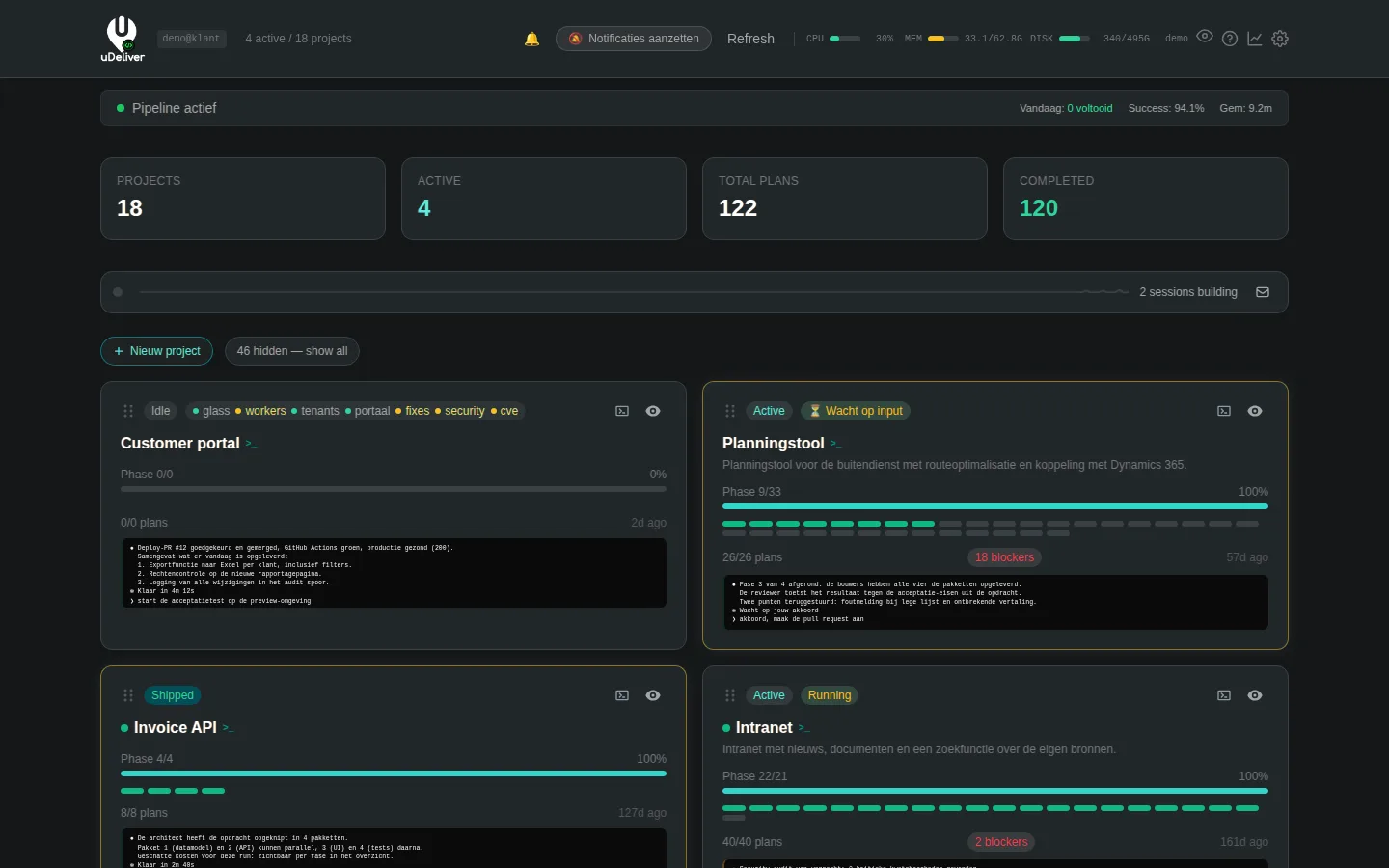Screen dimensions: 1389x868
Task: Click the Planningstool project title
Action: pos(774,444)
